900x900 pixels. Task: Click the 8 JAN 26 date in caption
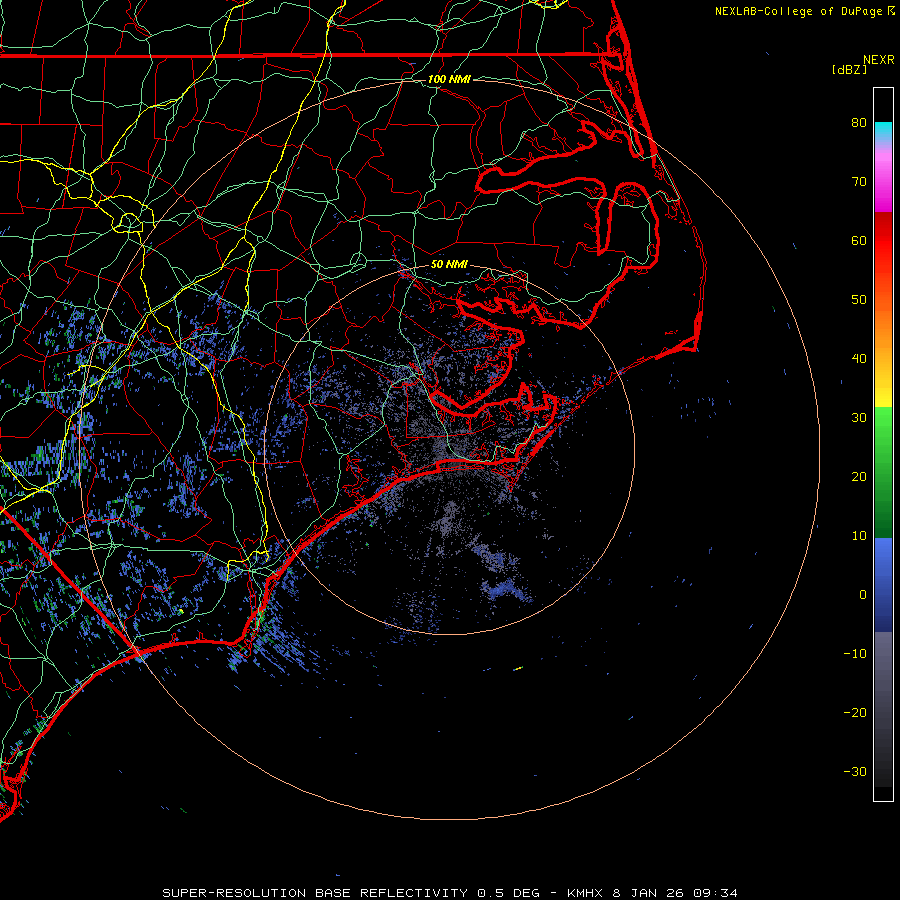649,893
